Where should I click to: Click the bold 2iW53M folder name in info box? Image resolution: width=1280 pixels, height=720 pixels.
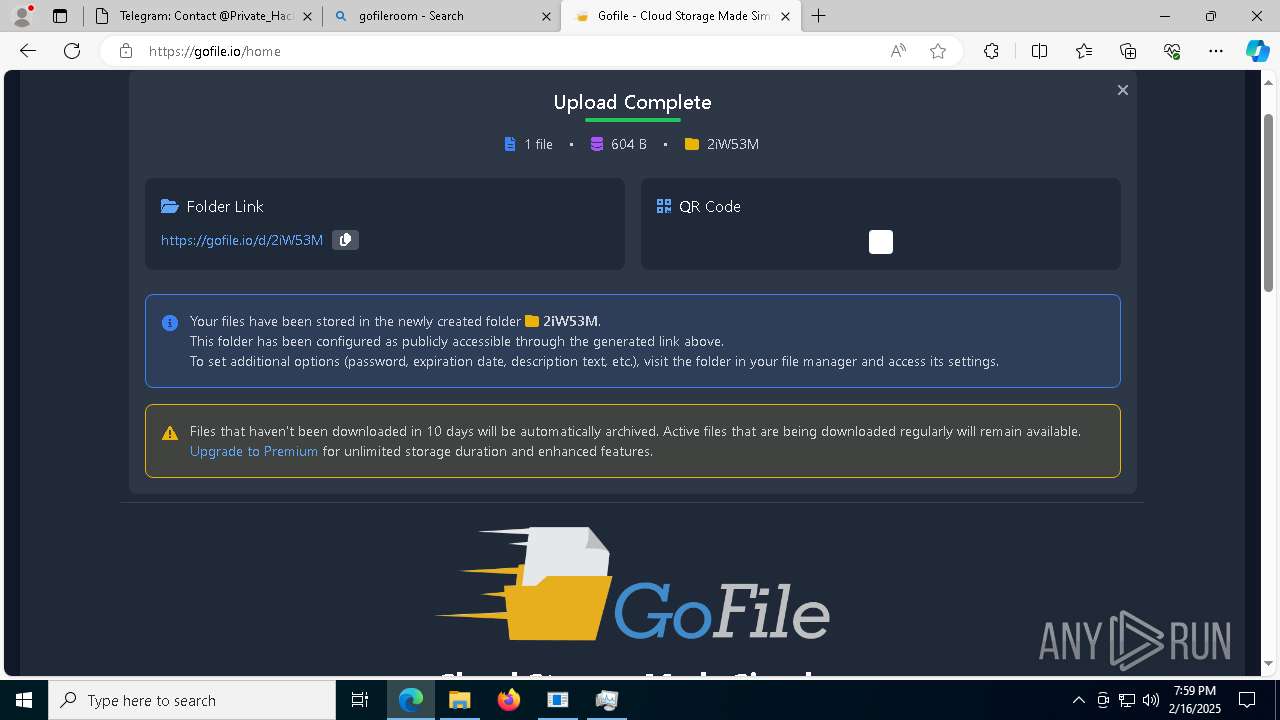[570, 321]
